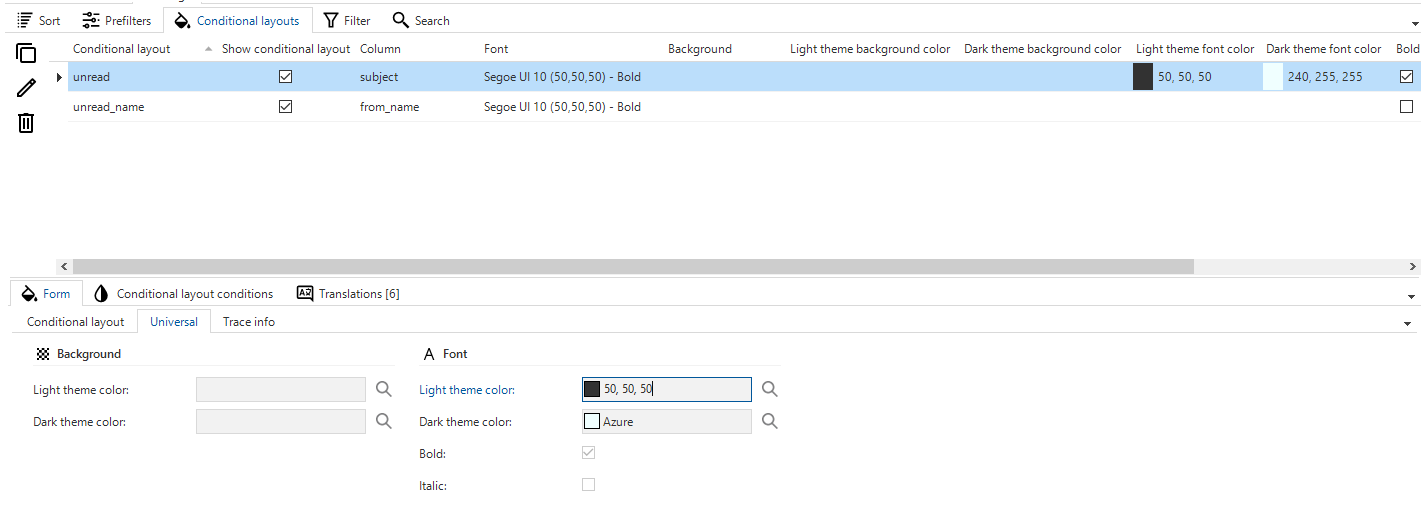Click the pencil edit icon
1428x507 pixels.
(26, 88)
